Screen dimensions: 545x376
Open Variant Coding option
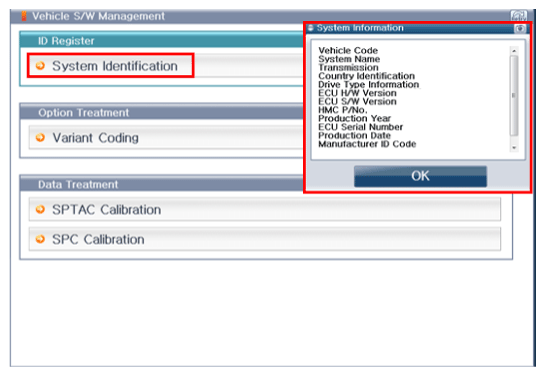click(x=166, y=138)
